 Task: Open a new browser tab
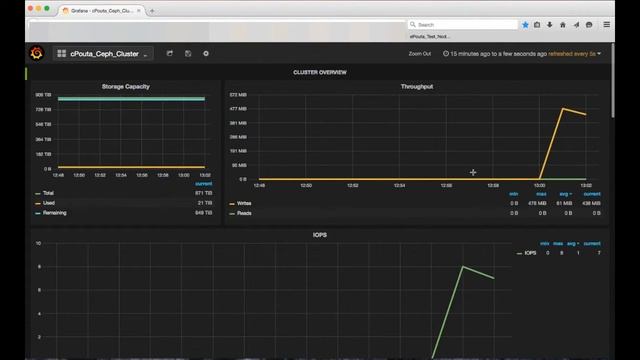click(x=152, y=11)
